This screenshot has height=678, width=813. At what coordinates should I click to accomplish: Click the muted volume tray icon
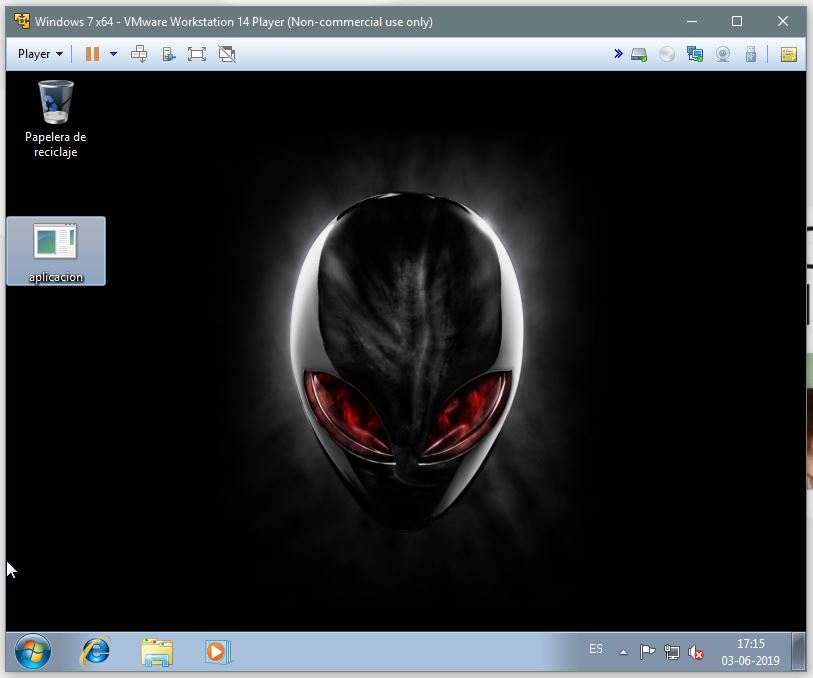click(x=695, y=652)
